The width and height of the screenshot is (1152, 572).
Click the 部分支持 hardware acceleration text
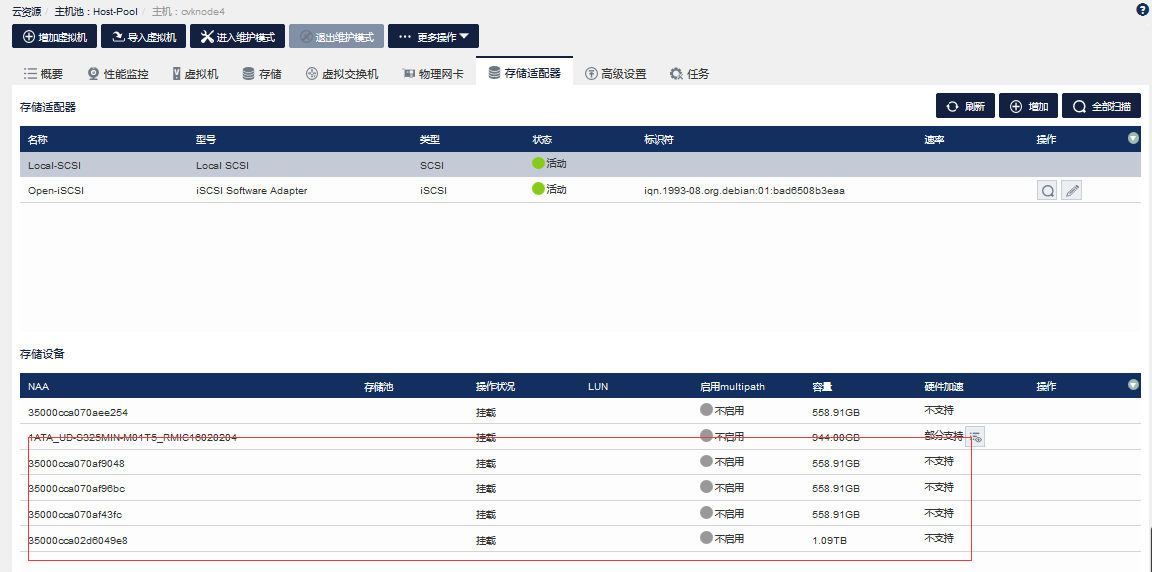pos(943,435)
